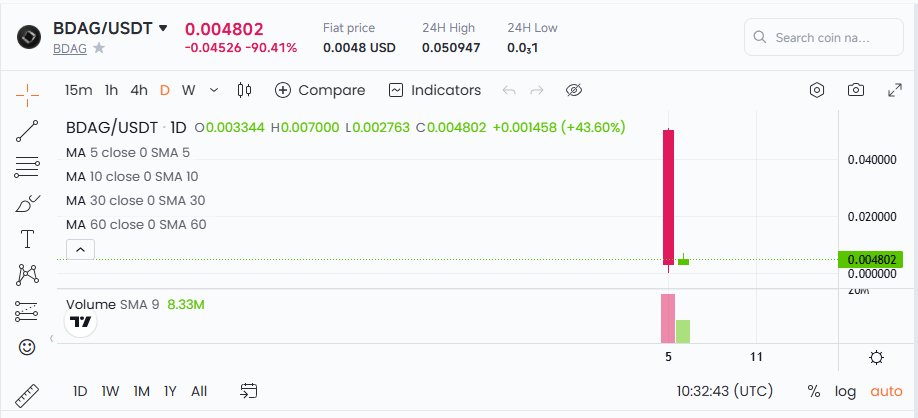The height and width of the screenshot is (418, 918).
Task: Set date range to 1M
Action: 141,391
